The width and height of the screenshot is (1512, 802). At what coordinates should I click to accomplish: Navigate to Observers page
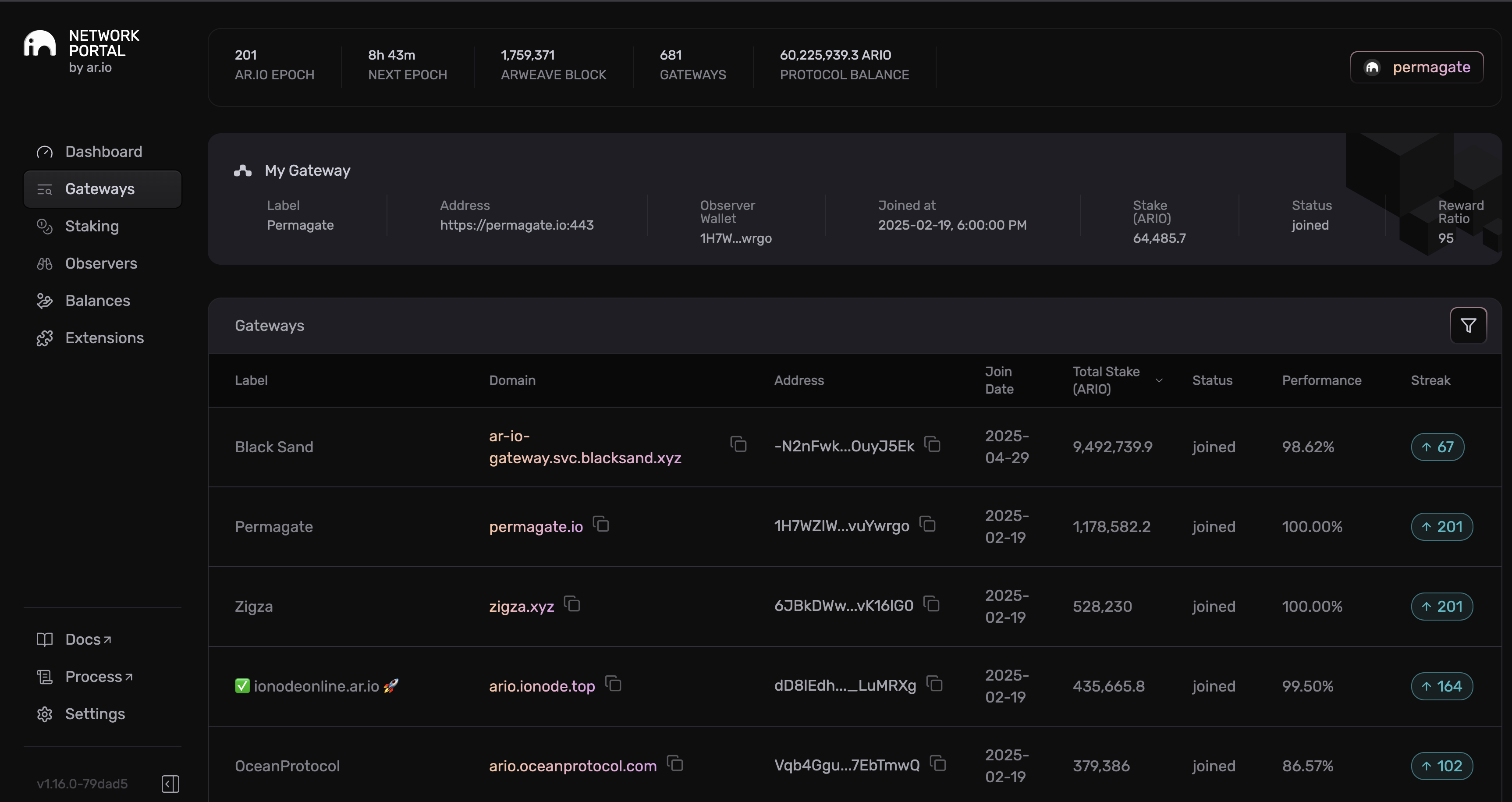(101, 264)
